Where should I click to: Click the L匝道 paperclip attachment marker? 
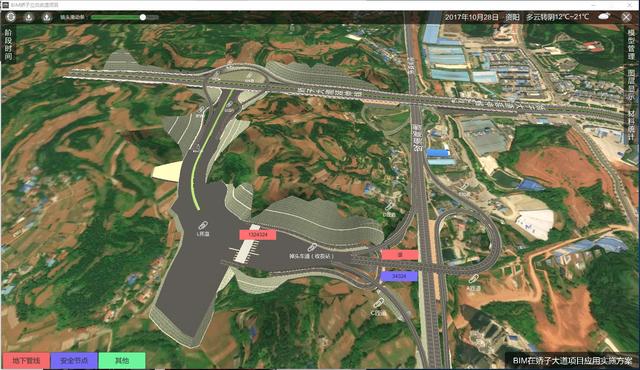pos(203,225)
